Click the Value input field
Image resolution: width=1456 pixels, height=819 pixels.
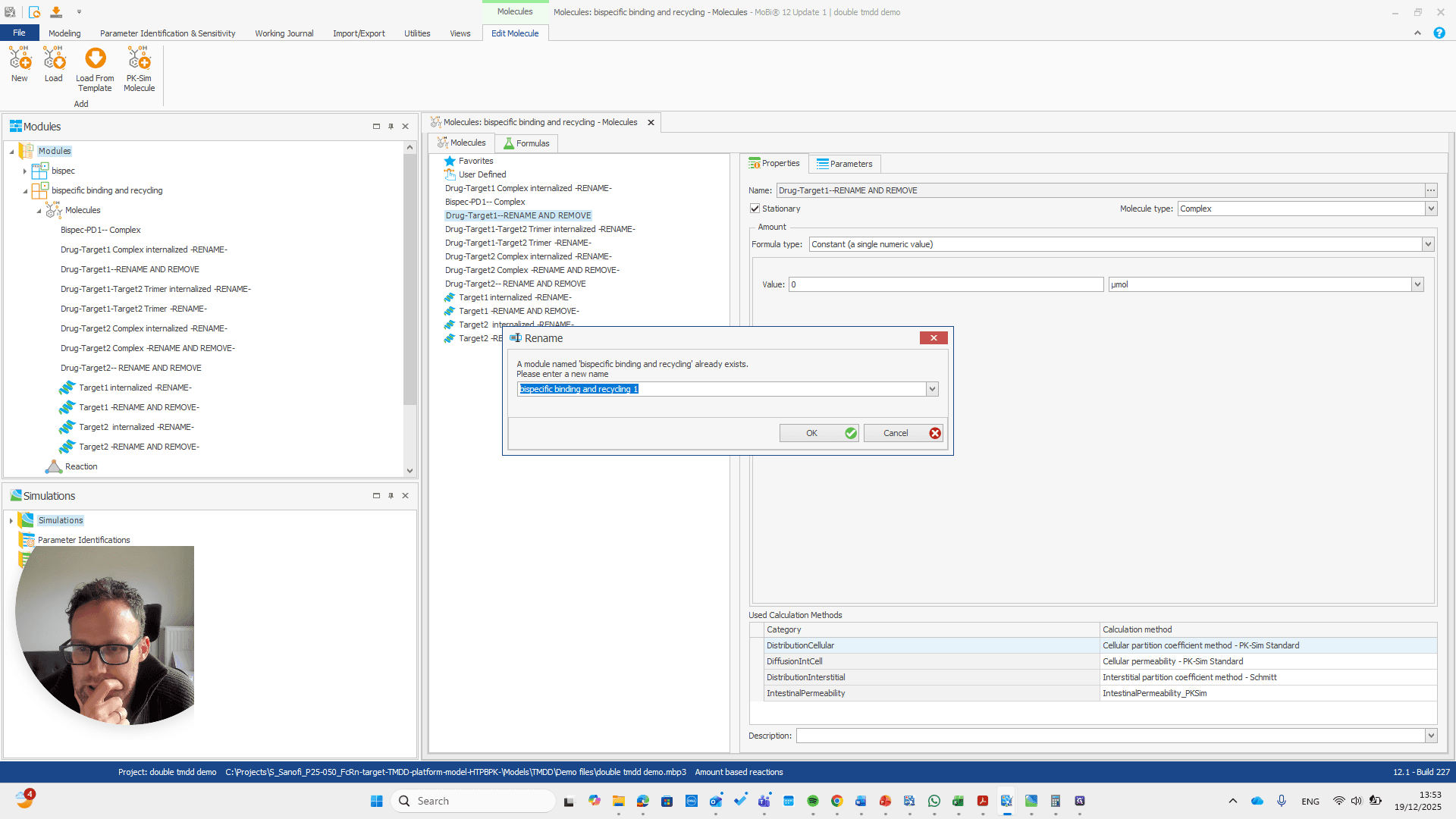point(946,284)
